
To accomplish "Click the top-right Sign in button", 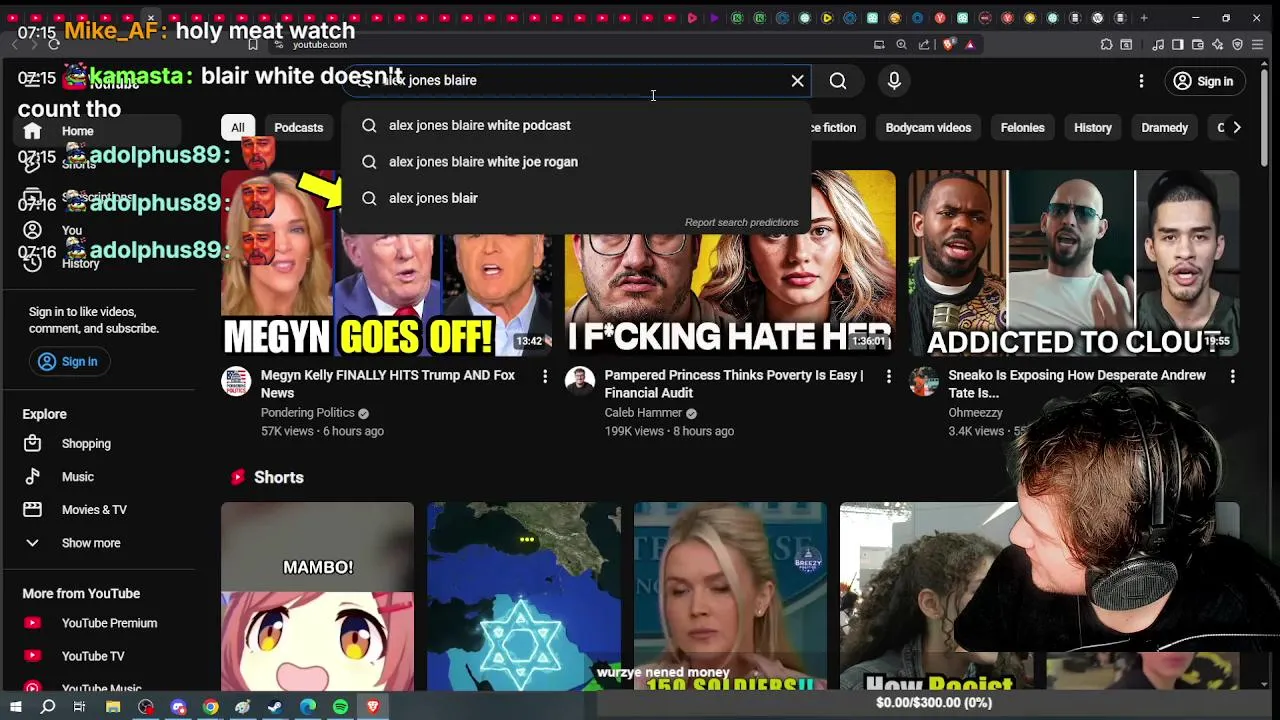I will tap(1204, 81).
